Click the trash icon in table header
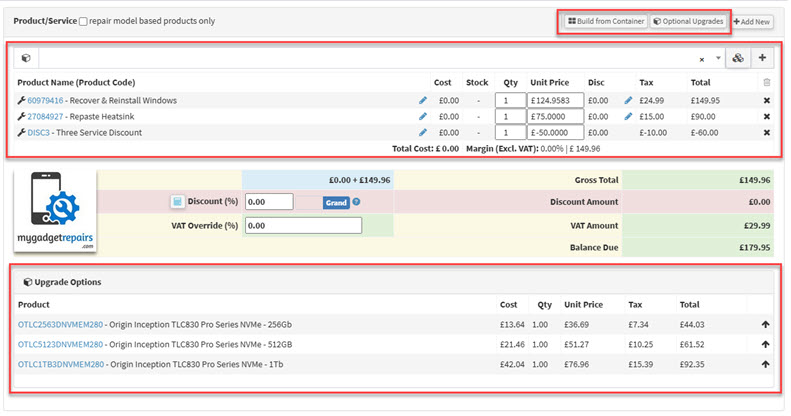 [767, 82]
